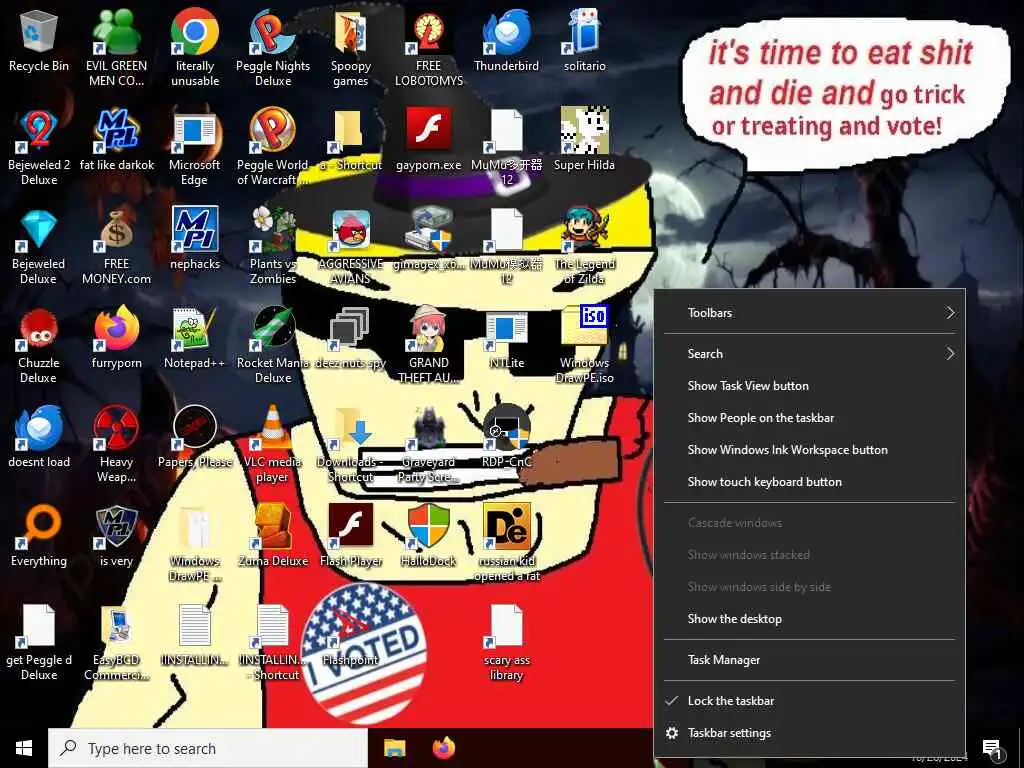
Task: Select the Super Hilda desktop icon
Action: (x=584, y=131)
